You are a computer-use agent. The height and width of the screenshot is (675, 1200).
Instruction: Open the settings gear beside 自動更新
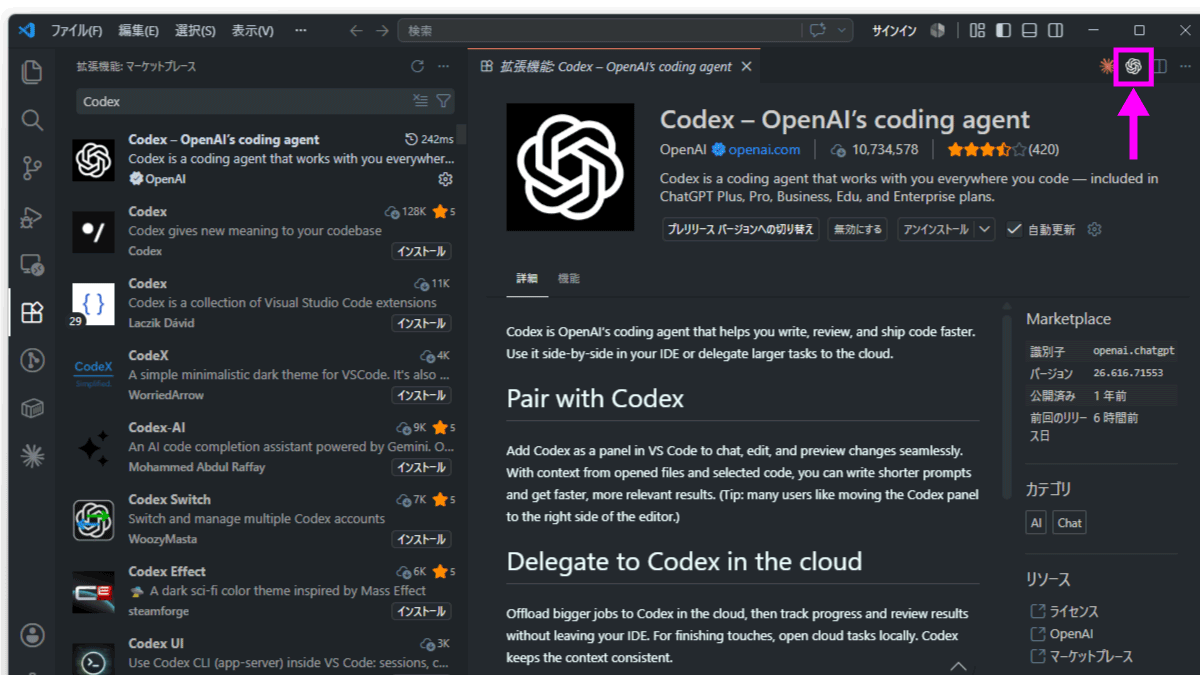pos(1094,229)
